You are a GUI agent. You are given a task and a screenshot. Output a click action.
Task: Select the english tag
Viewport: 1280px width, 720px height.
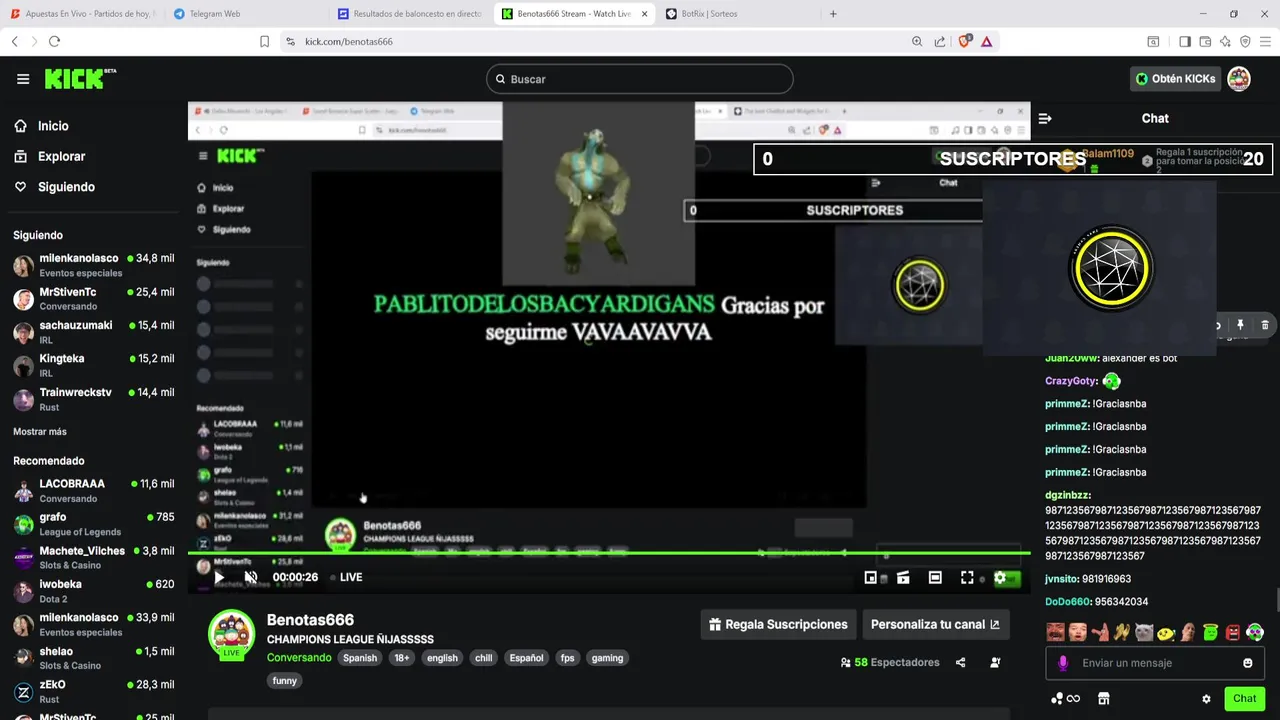[442, 658]
